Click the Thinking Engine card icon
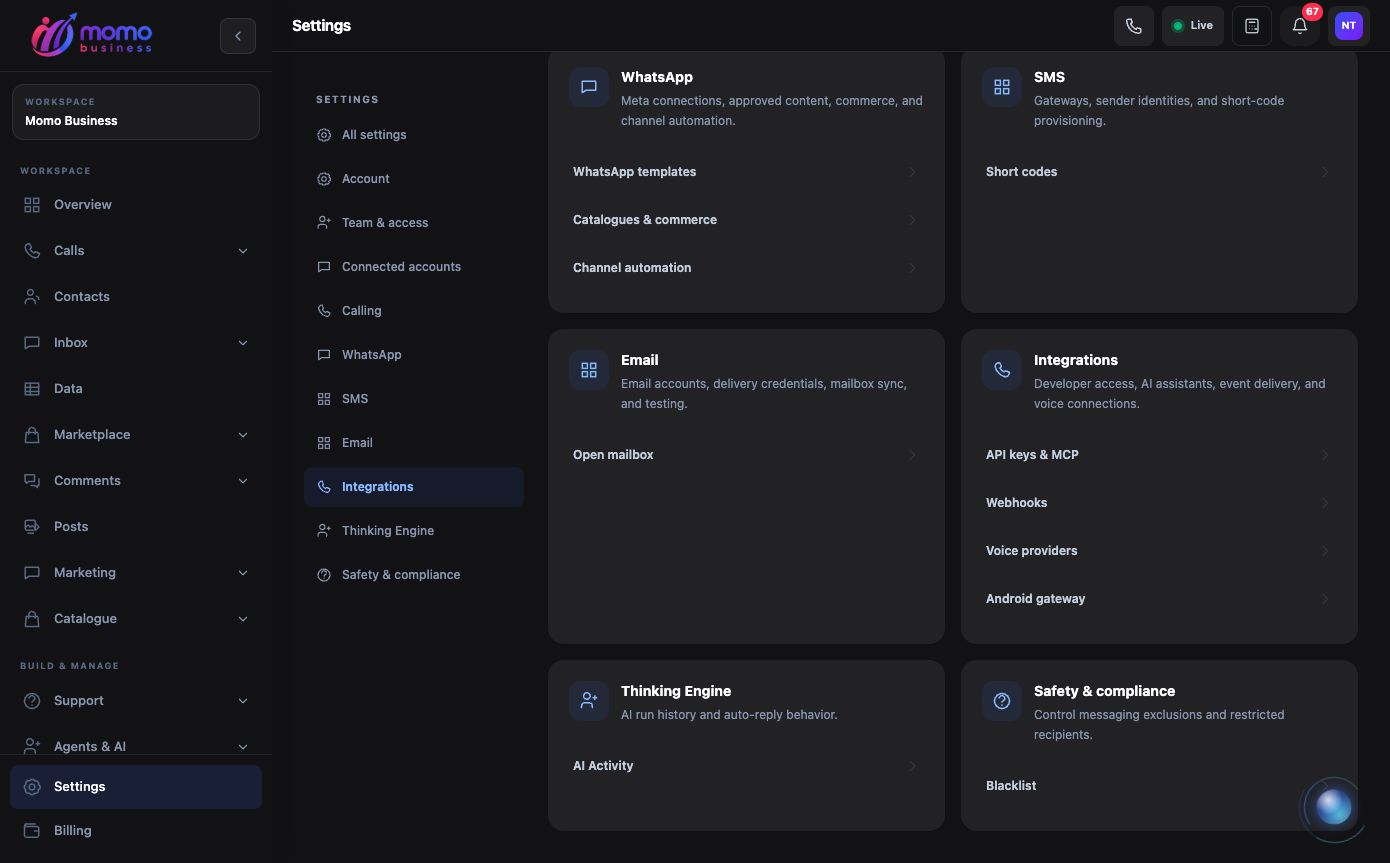 [x=589, y=701]
